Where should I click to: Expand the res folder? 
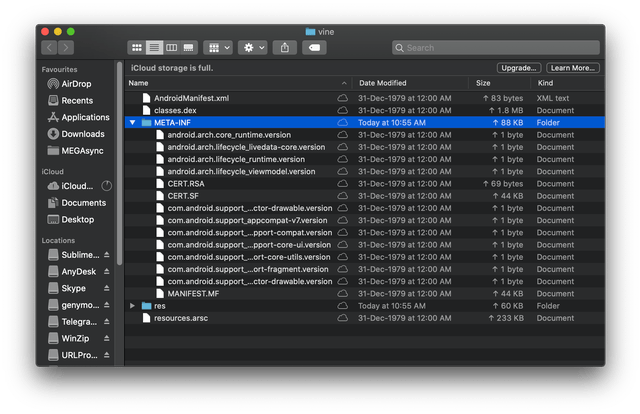point(132,306)
